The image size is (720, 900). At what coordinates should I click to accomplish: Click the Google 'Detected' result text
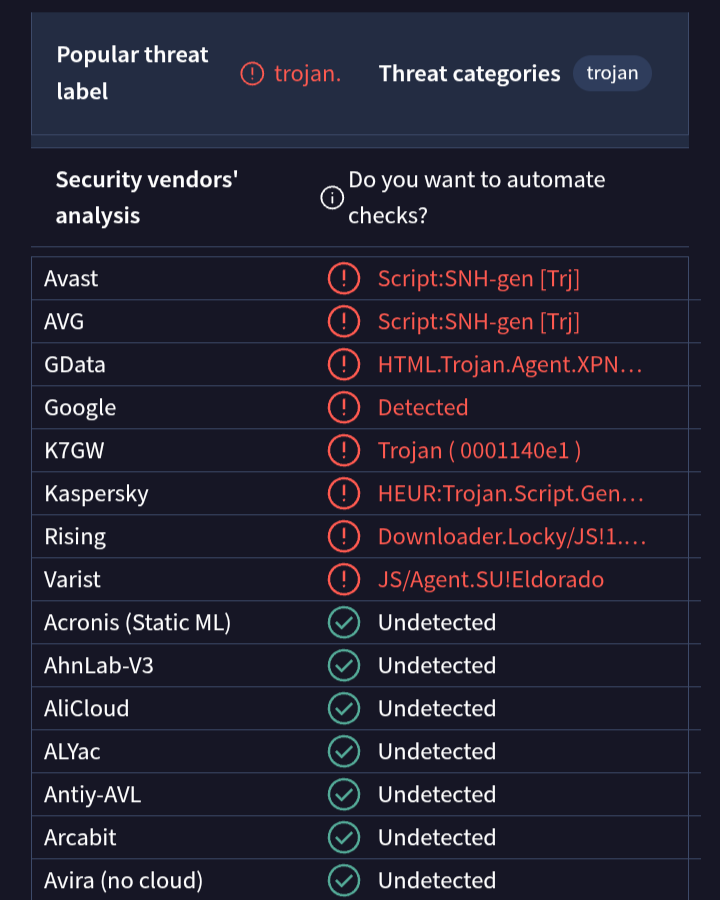423,408
